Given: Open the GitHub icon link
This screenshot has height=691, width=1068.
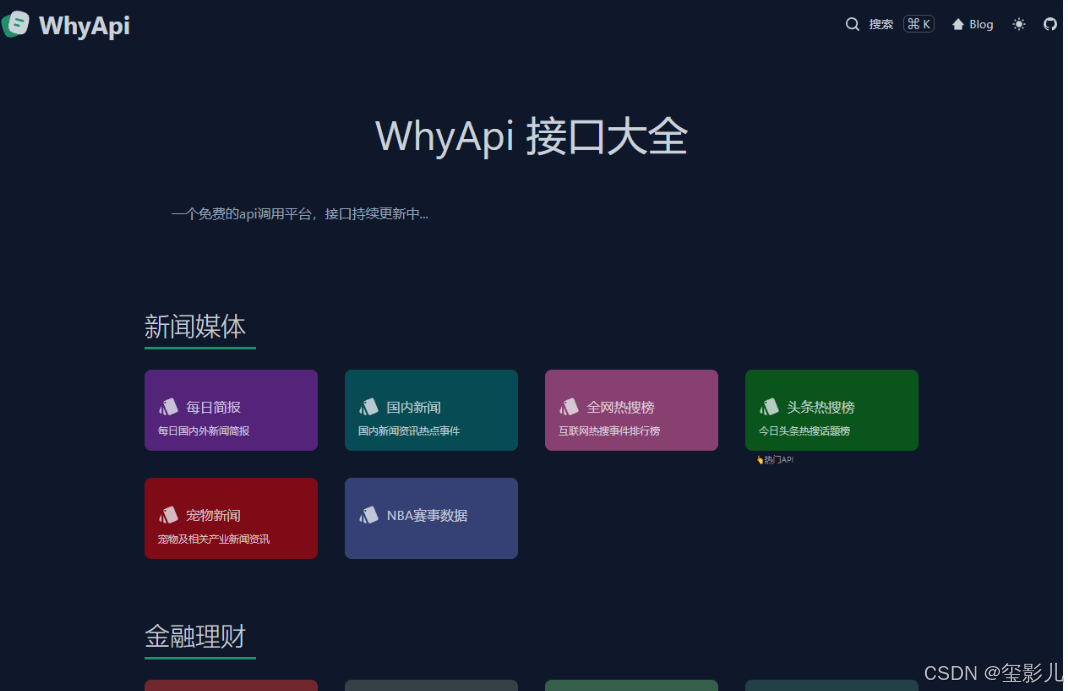Looking at the screenshot, I should point(1050,25).
